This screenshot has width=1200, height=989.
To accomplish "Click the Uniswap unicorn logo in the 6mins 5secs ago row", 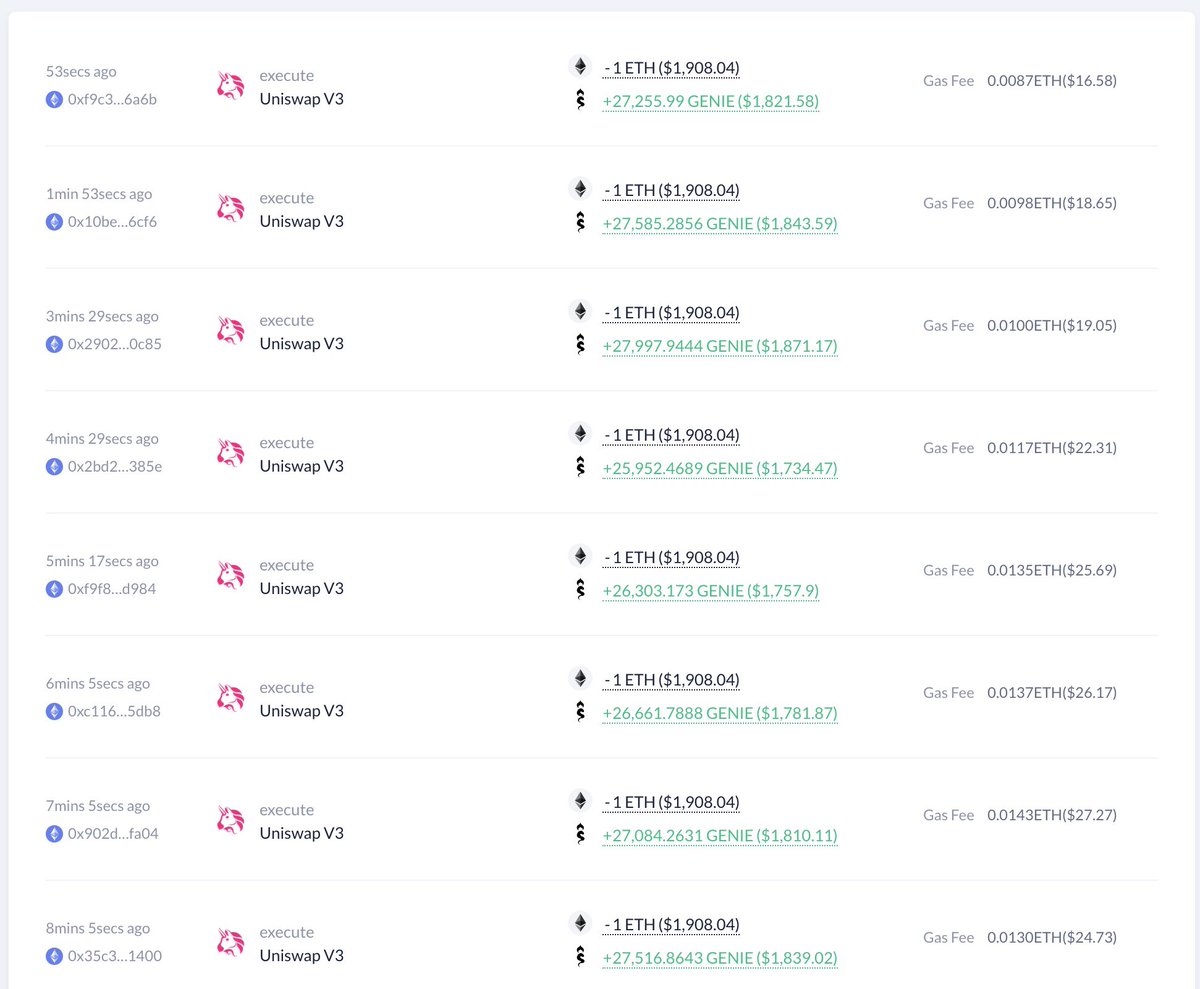I will click(x=231, y=698).
